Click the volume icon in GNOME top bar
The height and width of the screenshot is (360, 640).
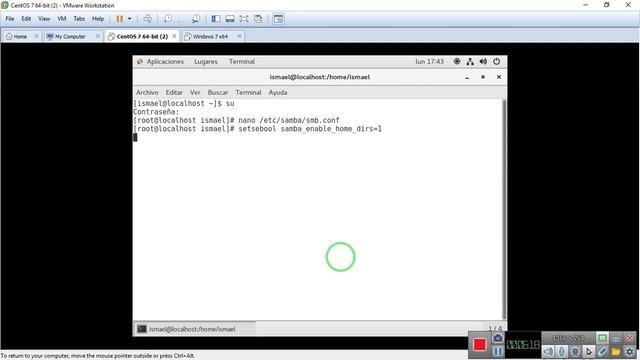click(483, 62)
